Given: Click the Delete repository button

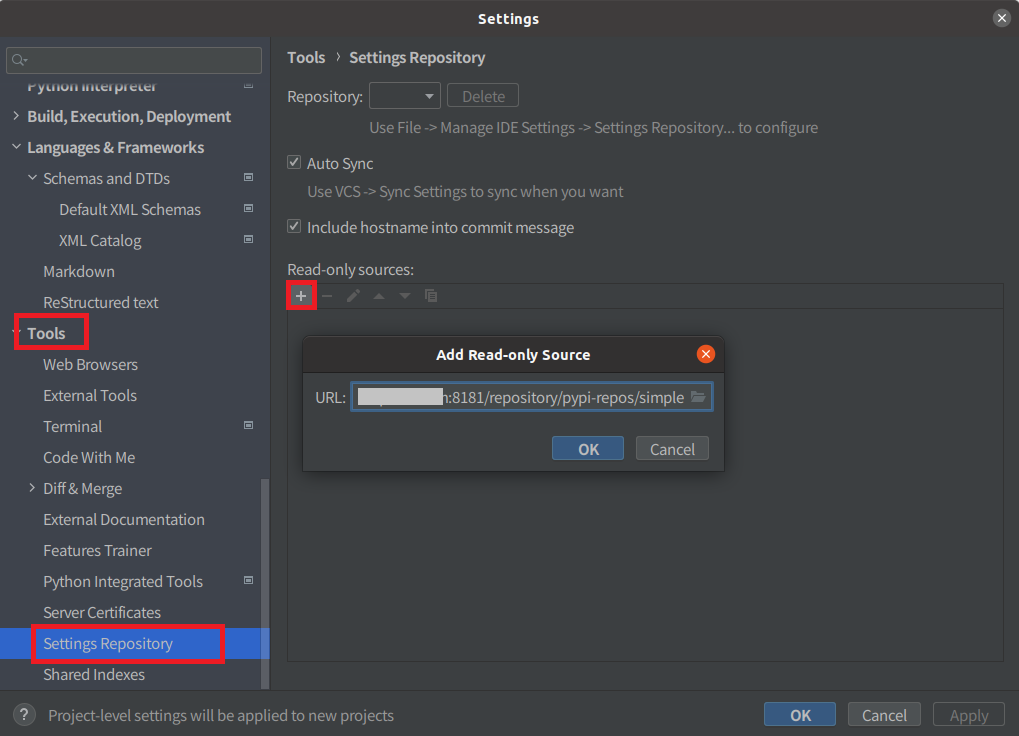Looking at the screenshot, I should (483, 96).
